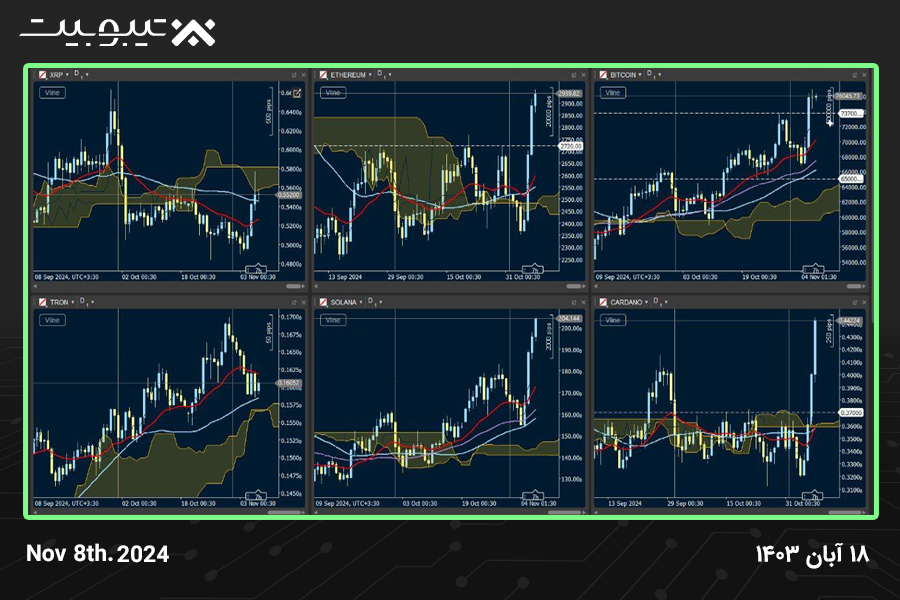Click the 2939.82 price label on ETHEREUM chart

click(569, 93)
